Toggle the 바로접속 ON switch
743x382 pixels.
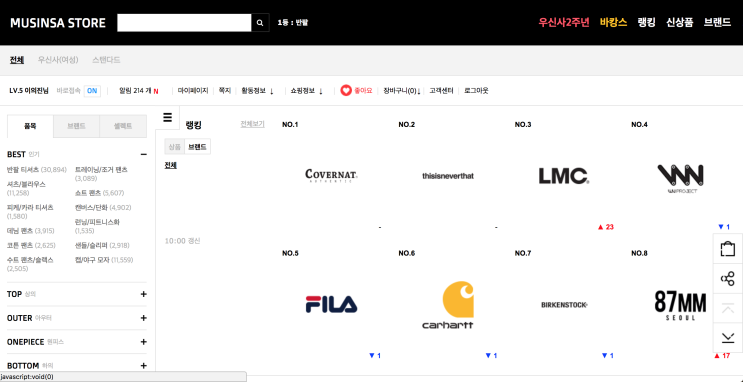pyautogui.click(x=92, y=91)
